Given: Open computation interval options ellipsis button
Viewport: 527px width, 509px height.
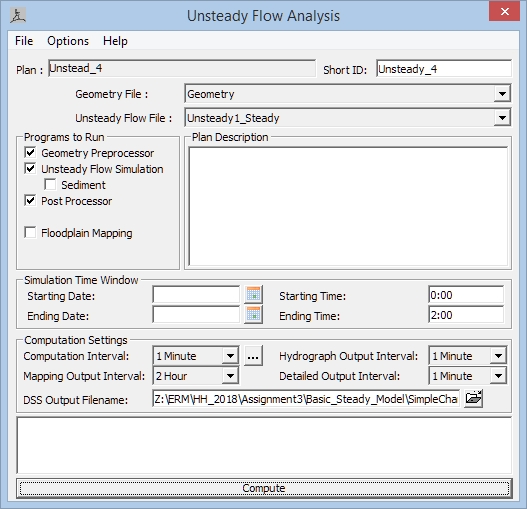Looking at the screenshot, I should pos(253,356).
